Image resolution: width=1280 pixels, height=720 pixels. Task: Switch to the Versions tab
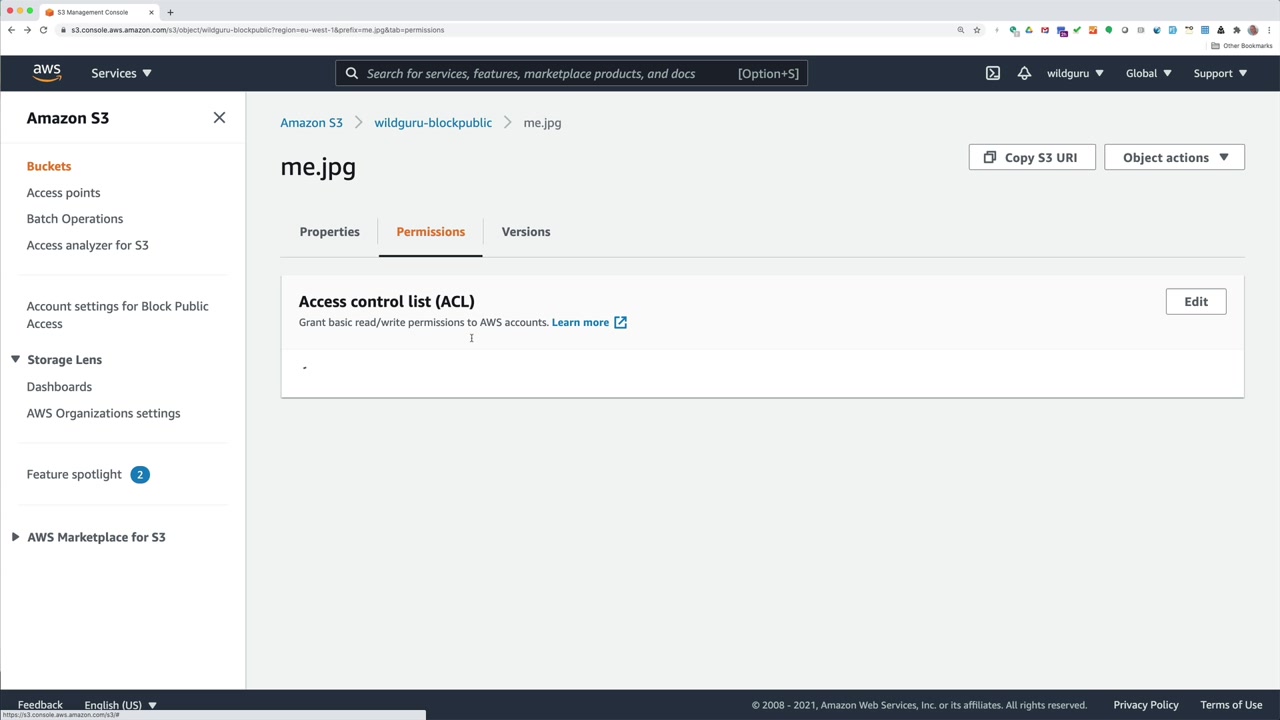click(526, 232)
